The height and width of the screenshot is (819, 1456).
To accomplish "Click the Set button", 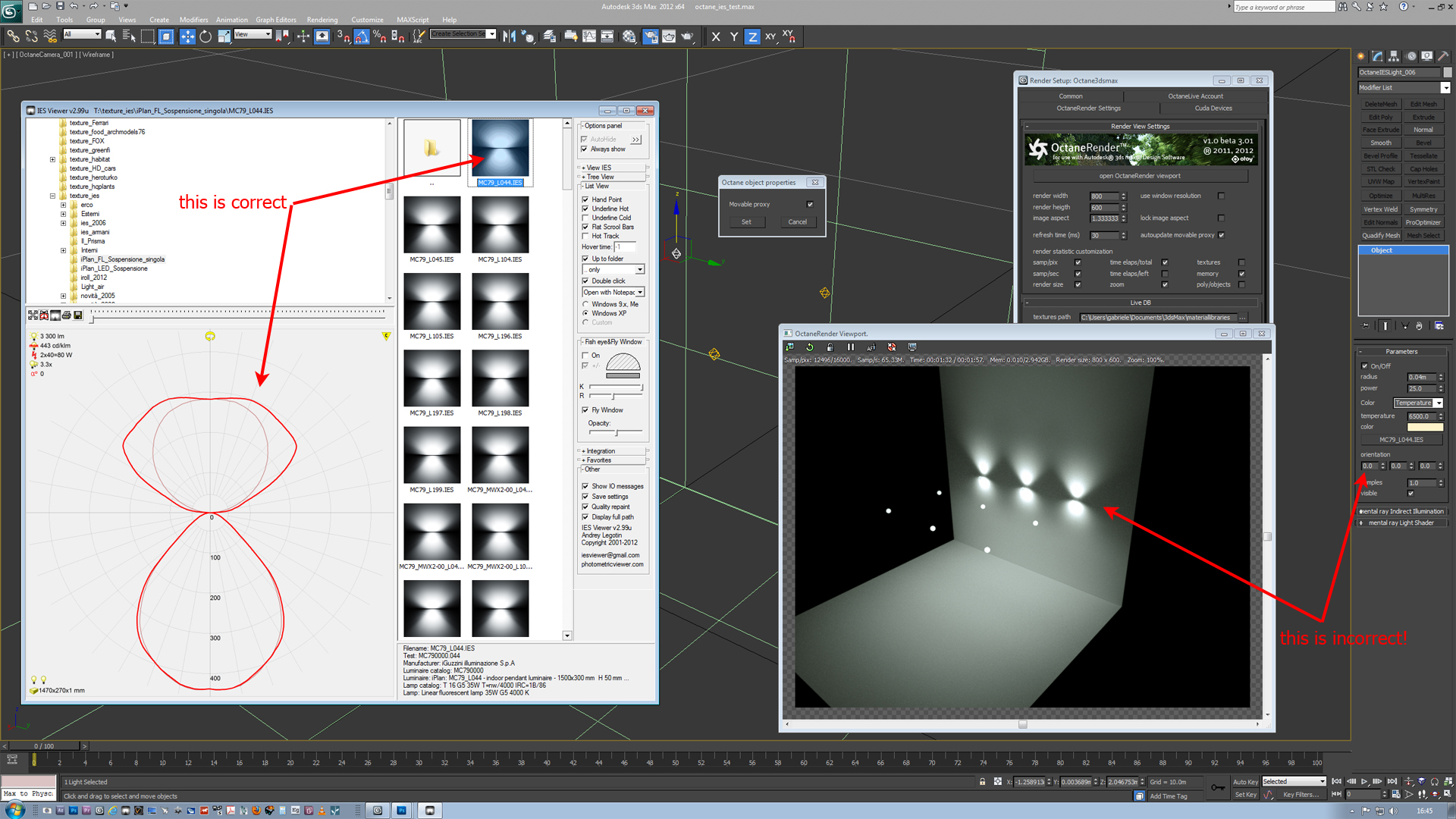I will [x=746, y=222].
